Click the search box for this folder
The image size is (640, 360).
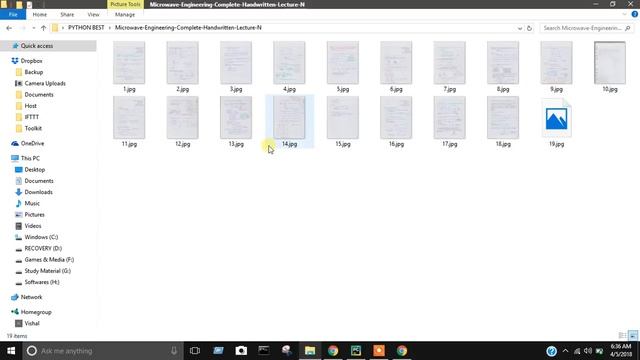586,28
